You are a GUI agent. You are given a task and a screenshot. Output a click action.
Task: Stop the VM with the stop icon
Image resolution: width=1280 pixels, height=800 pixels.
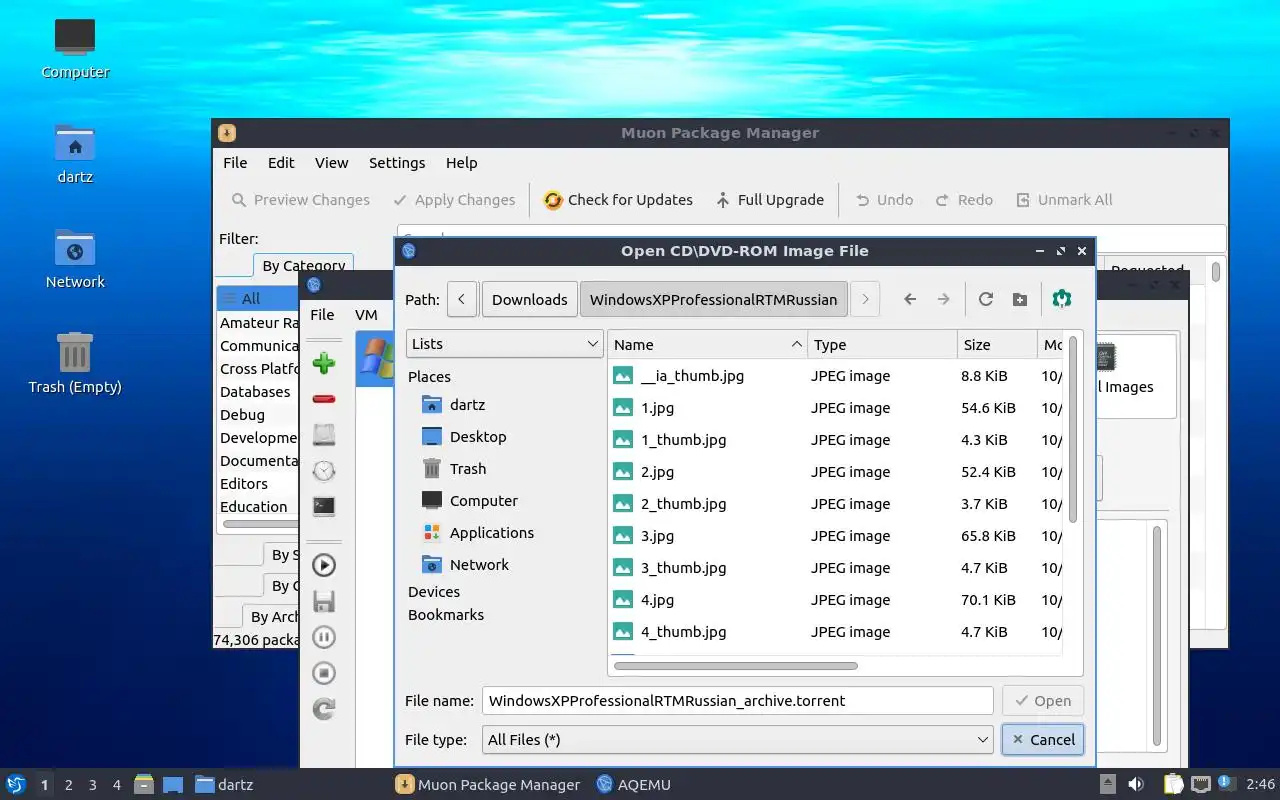(x=324, y=673)
